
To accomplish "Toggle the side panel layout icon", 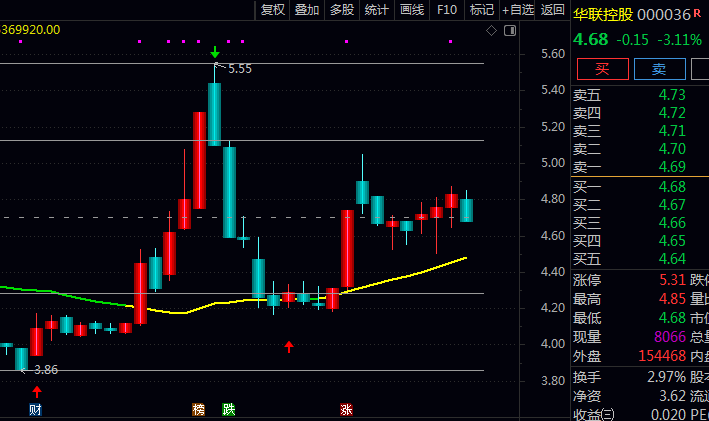I will 510,30.
